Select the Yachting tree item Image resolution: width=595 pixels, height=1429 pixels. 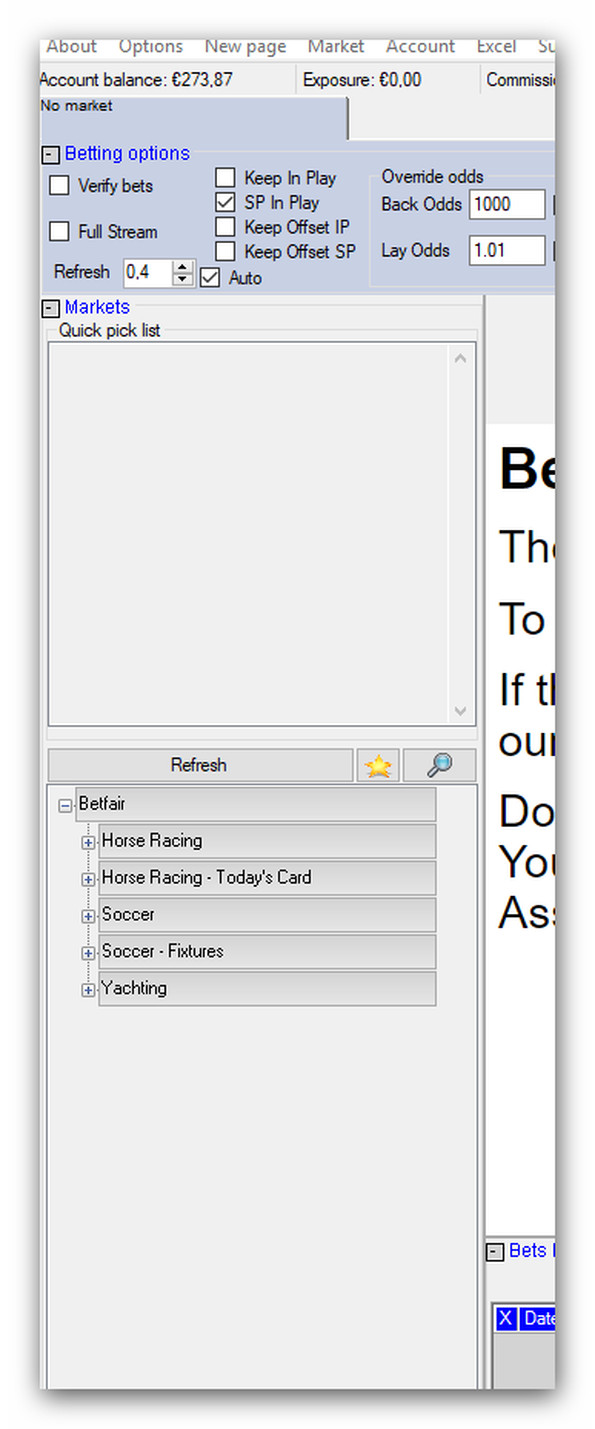(134, 988)
